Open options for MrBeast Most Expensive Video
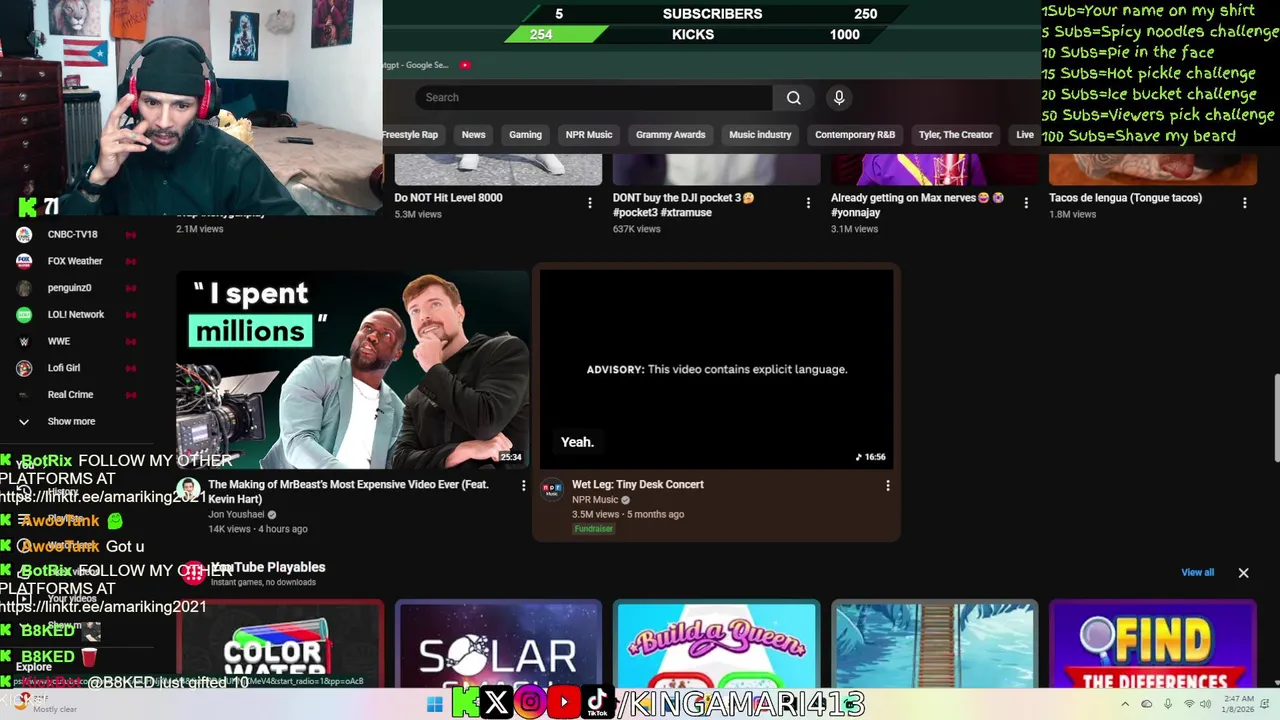This screenshot has height=720, width=1280. (x=523, y=485)
